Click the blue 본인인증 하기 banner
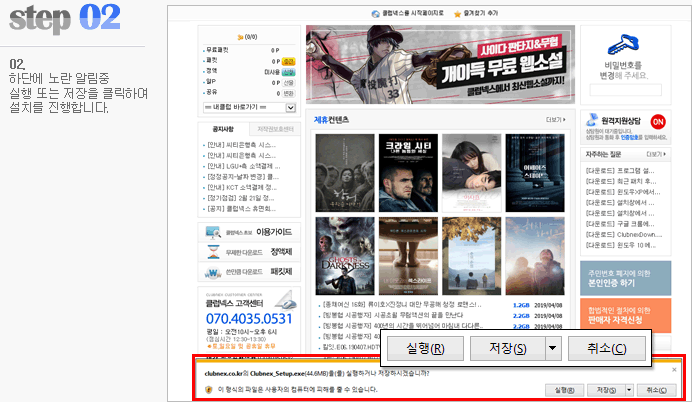The image size is (692, 402). tap(625, 278)
